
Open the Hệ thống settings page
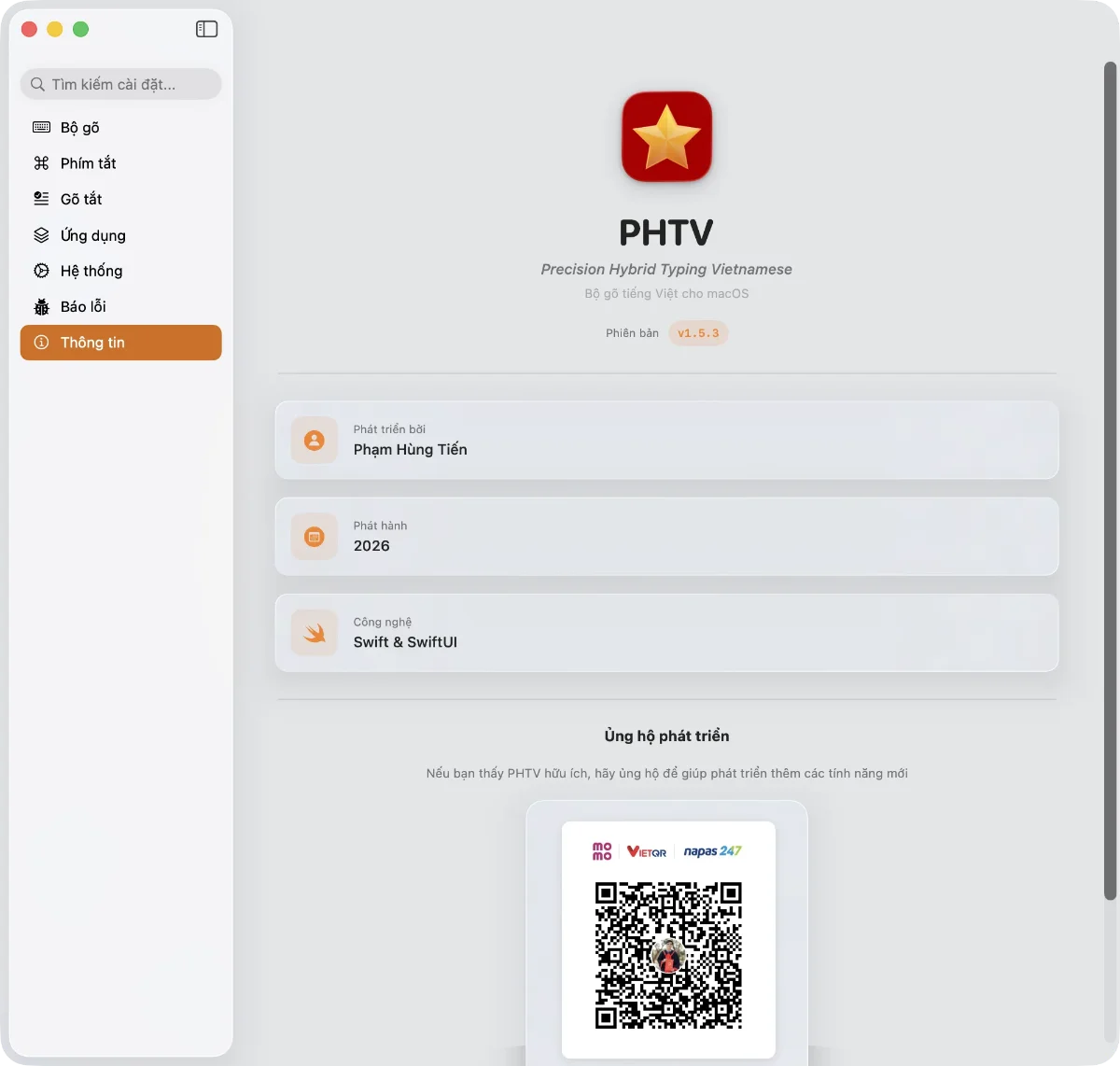click(x=91, y=271)
